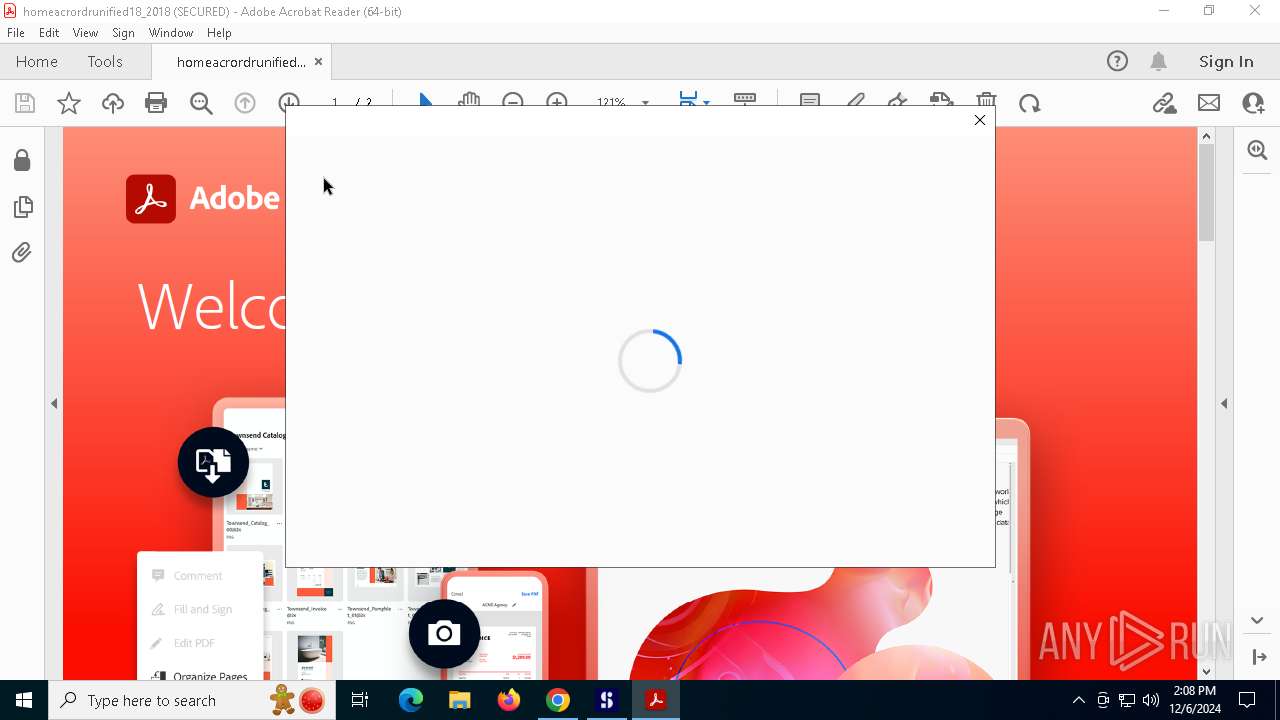Click vertical scrollbar down arrow
This screenshot has height=720, width=1280.
point(1206,672)
